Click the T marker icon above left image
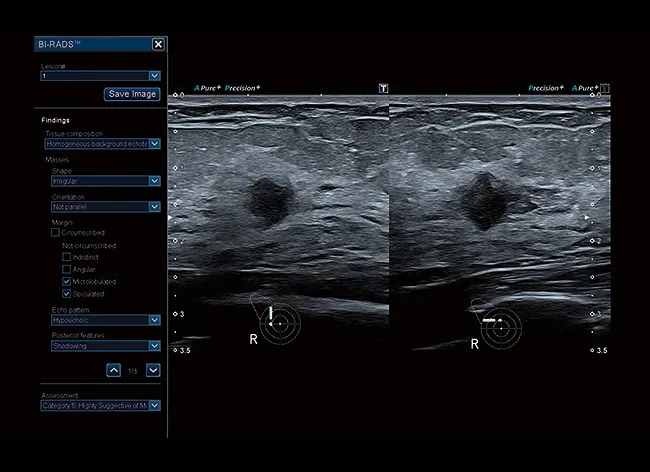 (383, 88)
